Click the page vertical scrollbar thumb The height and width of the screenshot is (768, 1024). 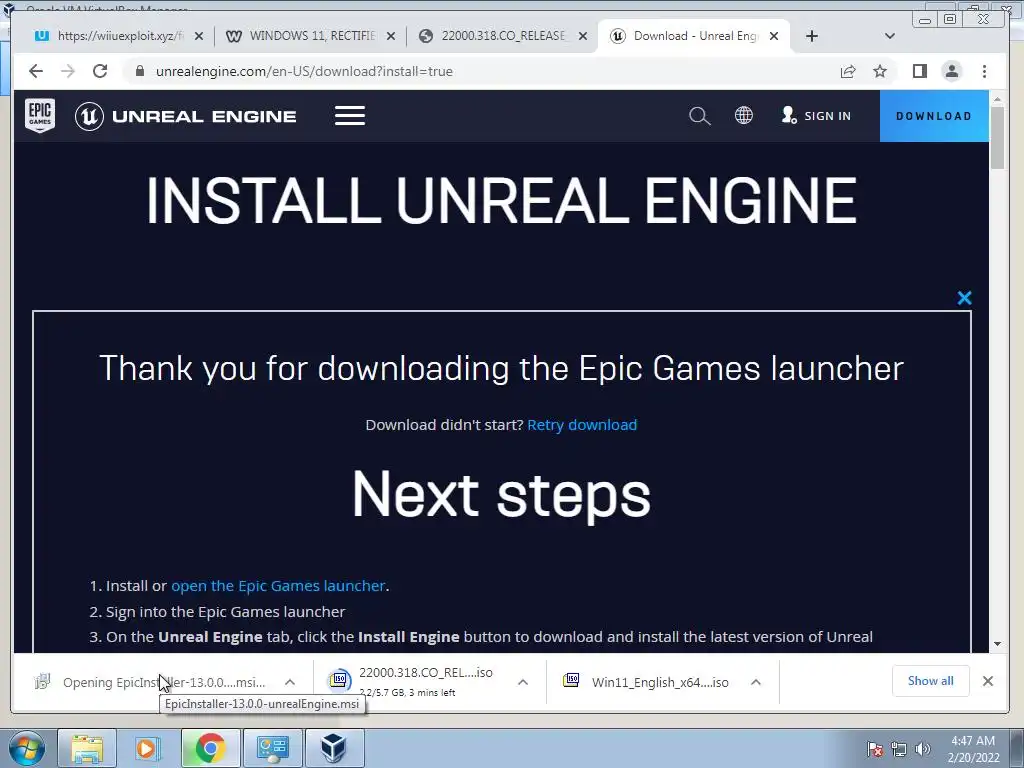point(997,136)
